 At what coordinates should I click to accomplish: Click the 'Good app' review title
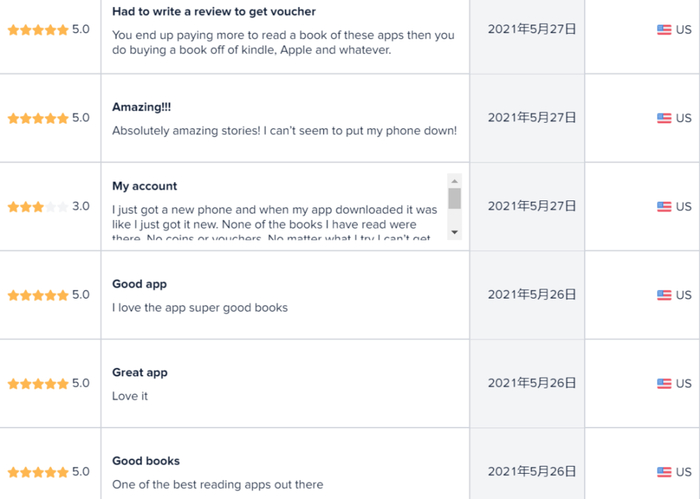[x=140, y=284]
